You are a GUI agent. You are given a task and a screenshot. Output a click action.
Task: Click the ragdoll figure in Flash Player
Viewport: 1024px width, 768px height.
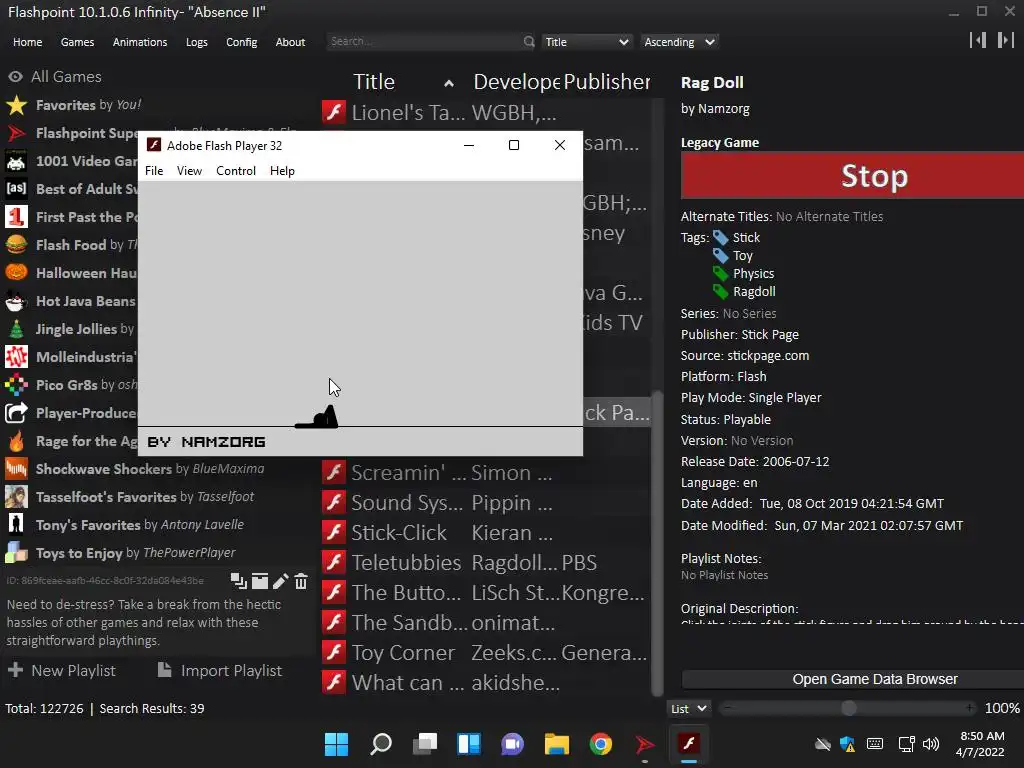[x=317, y=417]
